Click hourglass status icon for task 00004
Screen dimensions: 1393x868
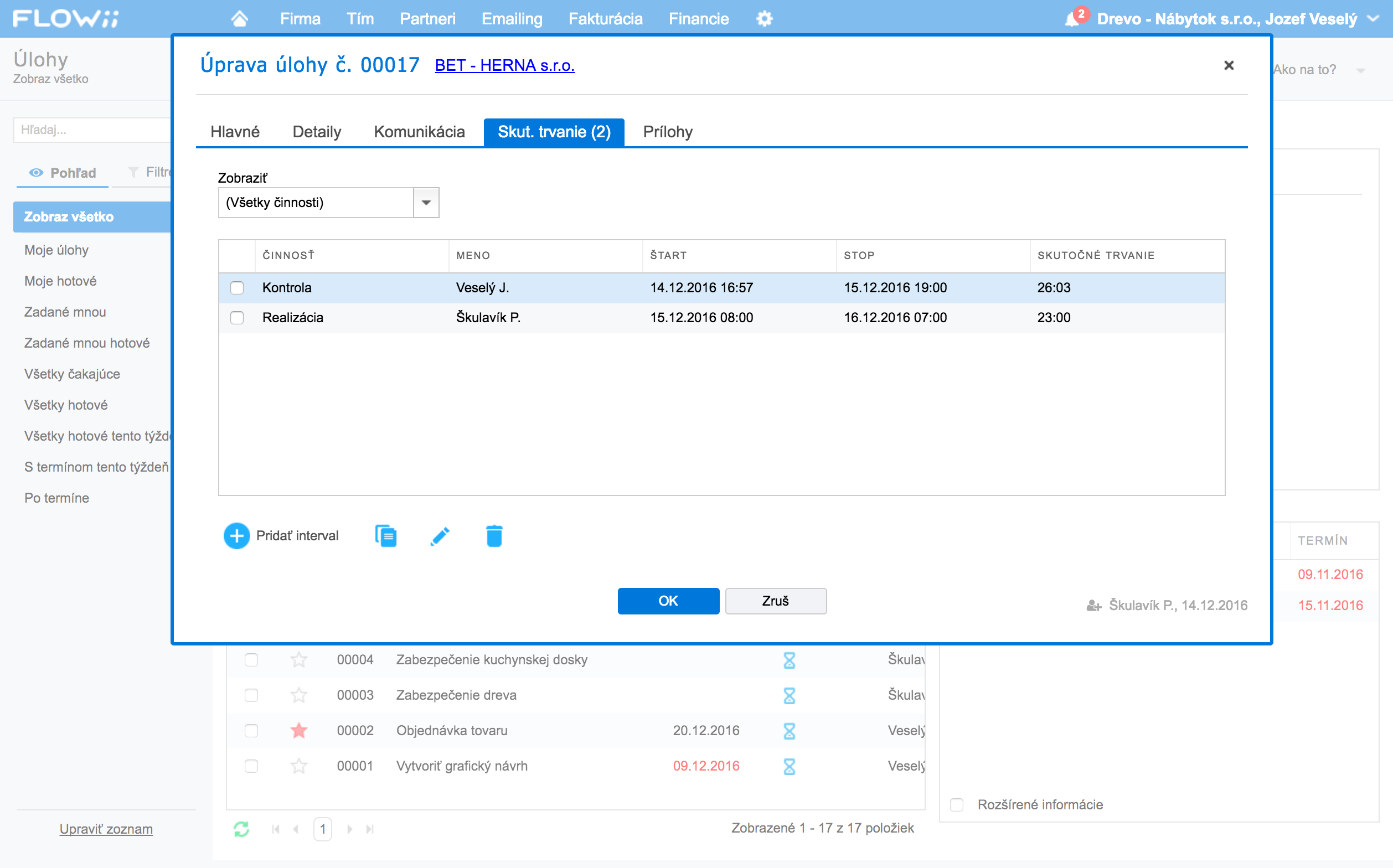[x=790, y=660]
